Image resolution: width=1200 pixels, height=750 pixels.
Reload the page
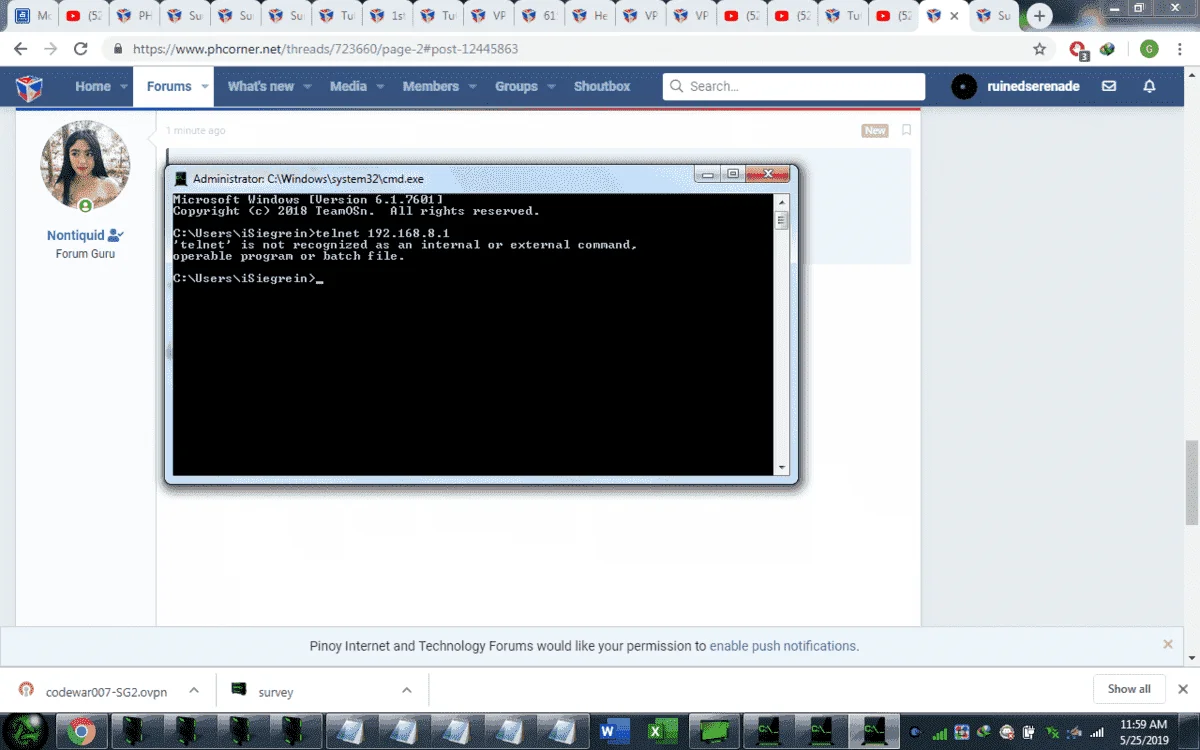point(82,48)
